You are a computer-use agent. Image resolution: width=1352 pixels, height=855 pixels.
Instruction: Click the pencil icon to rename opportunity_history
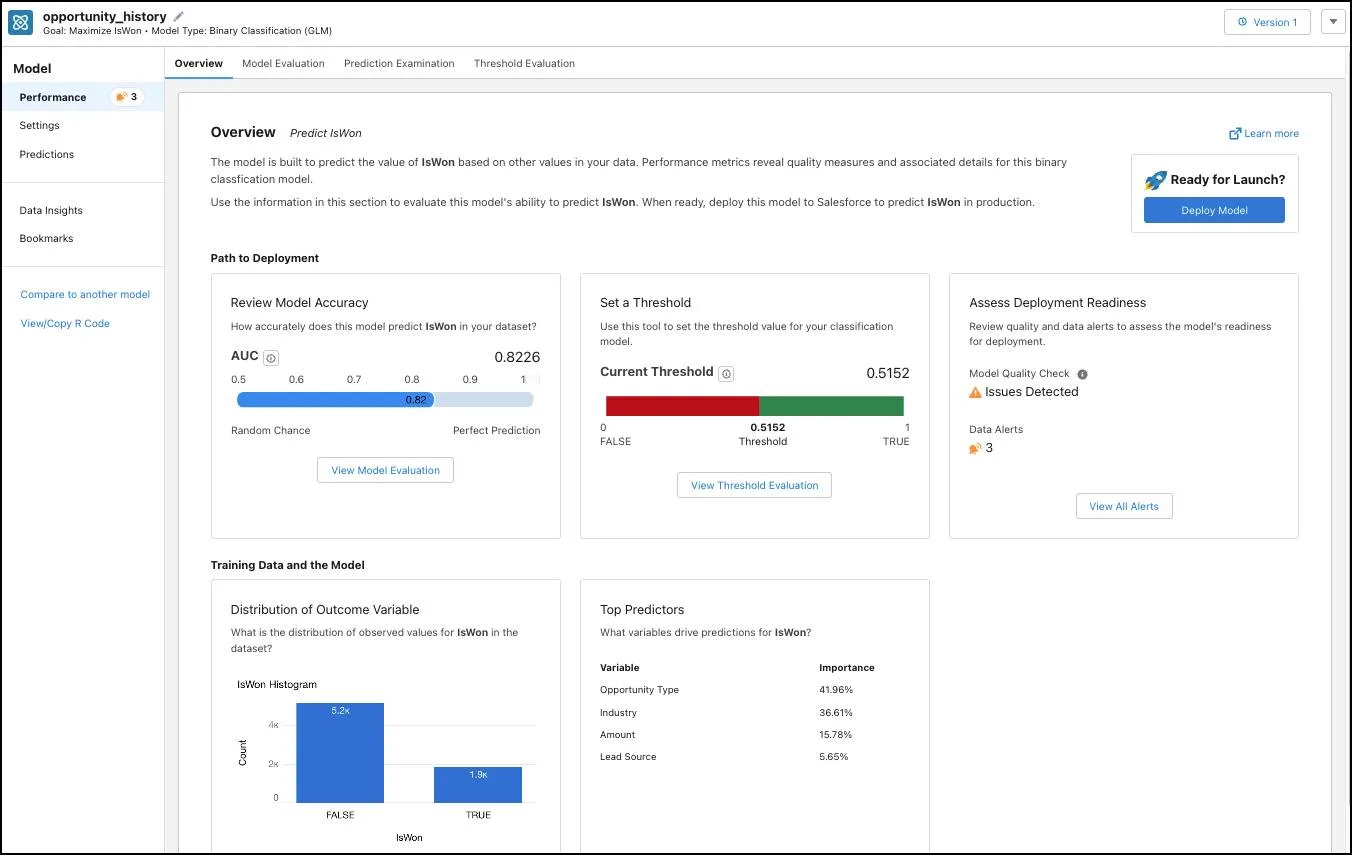coord(179,16)
